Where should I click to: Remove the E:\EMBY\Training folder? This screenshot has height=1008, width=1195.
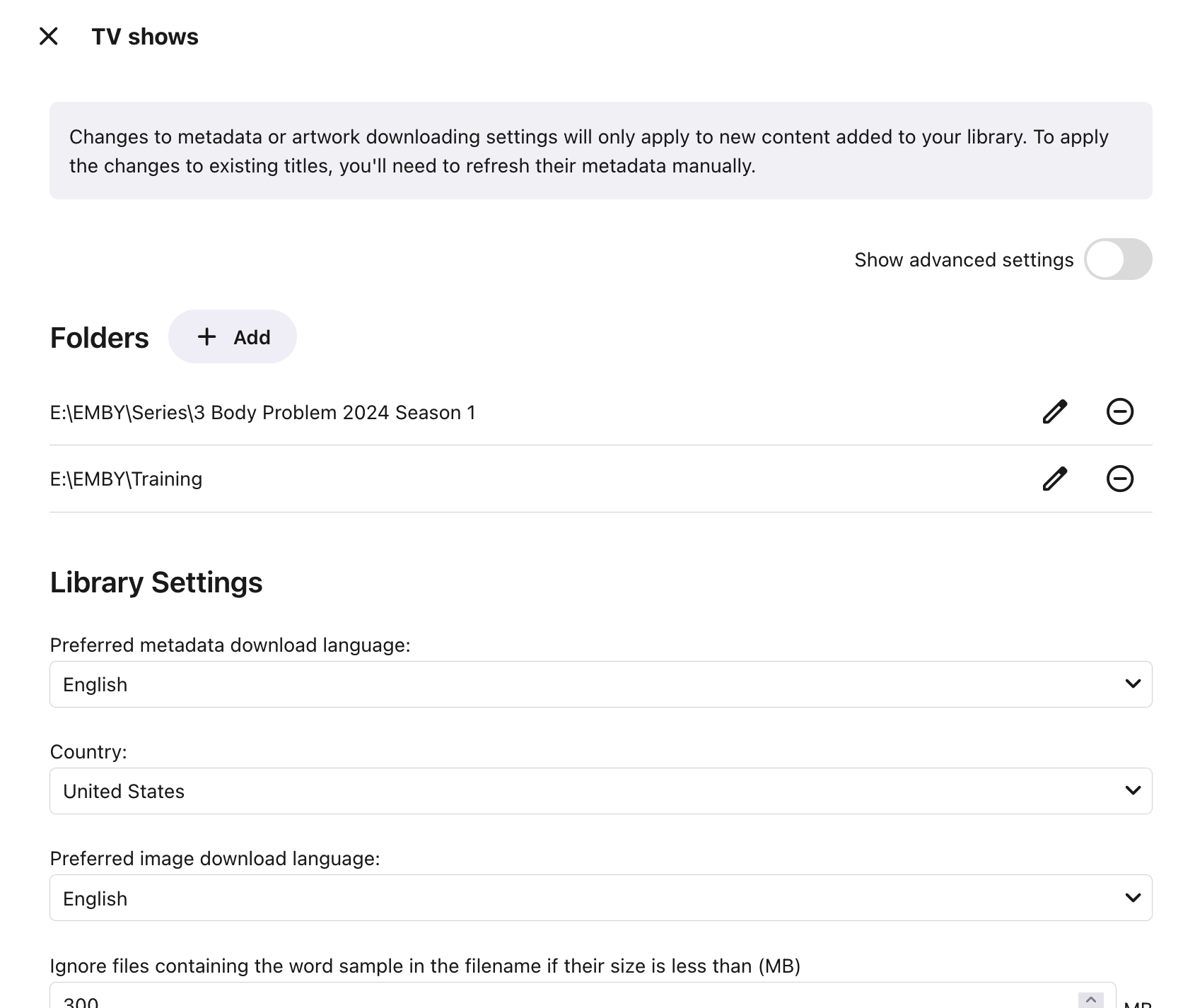tap(1119, 479)
